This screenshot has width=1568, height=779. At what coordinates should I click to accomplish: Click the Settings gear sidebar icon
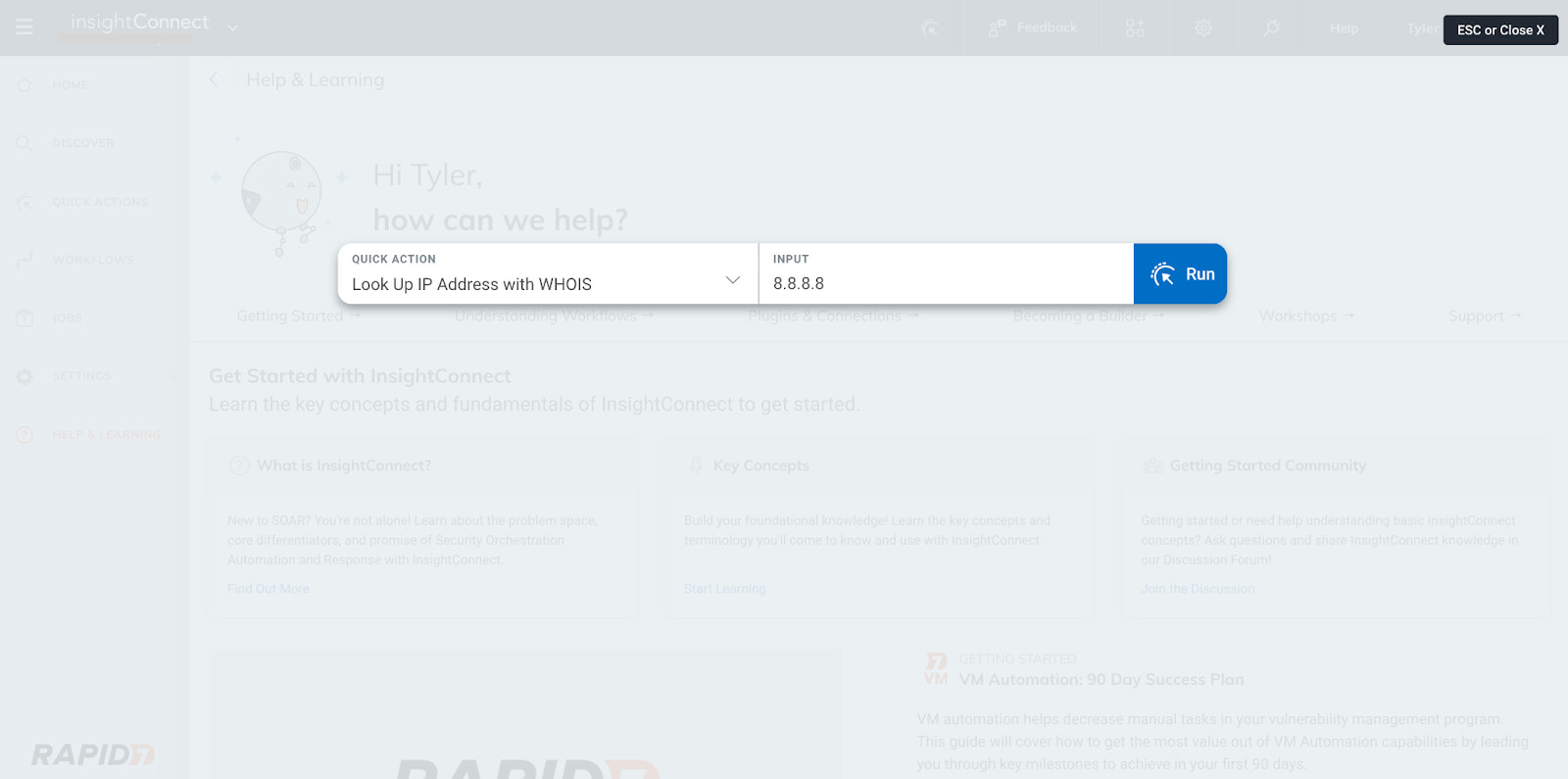pyautogui.click(x=24, y=376)
